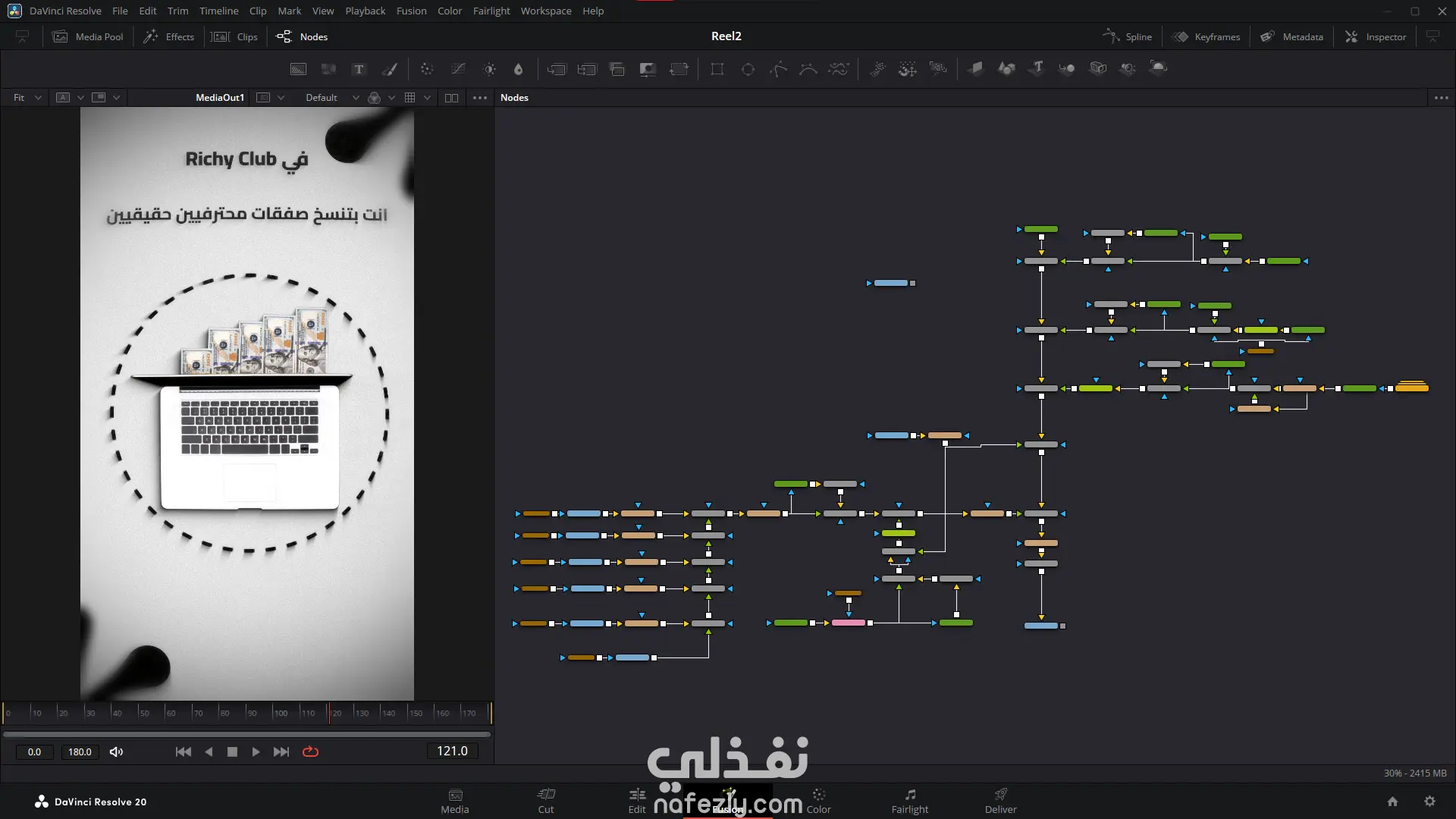Screen dimensions: 1456x819
Task: Open the Fusion menu
Action: pyautogui.click(x=411, y=11)
